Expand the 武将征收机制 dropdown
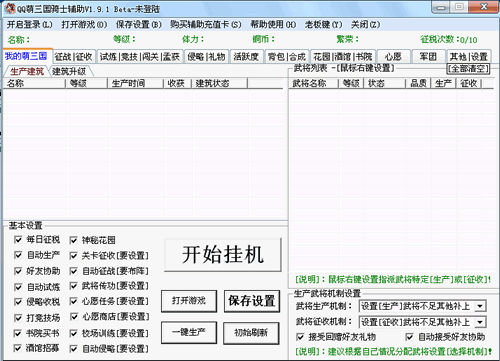Image resolution: width=500 pixels, height=361 pixels. [480, 322]
